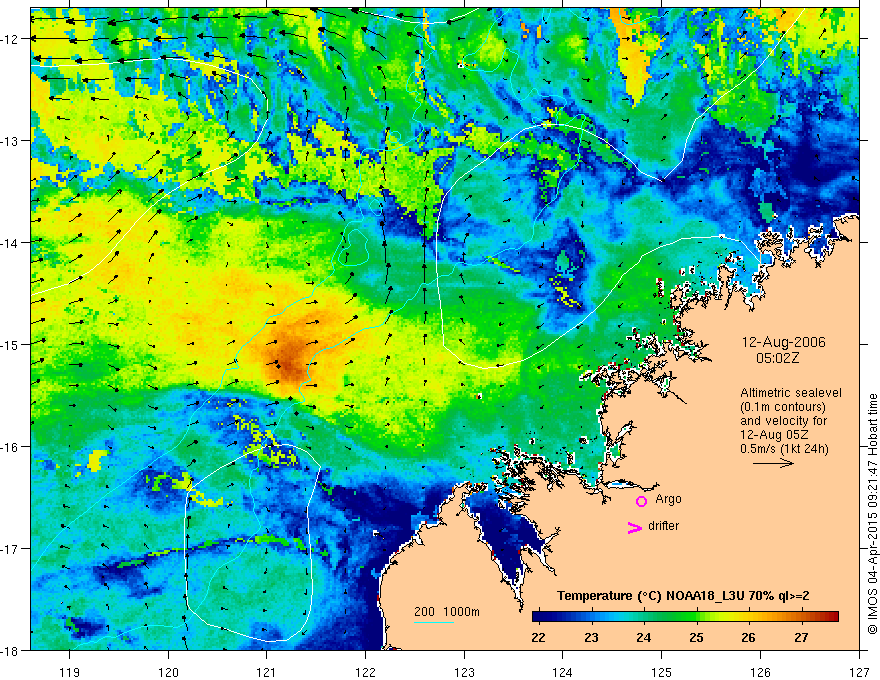880x680 pixels.
Task: Click the '0.5m/s (1kt 24h)' text
Action: [x=785, y=449]
